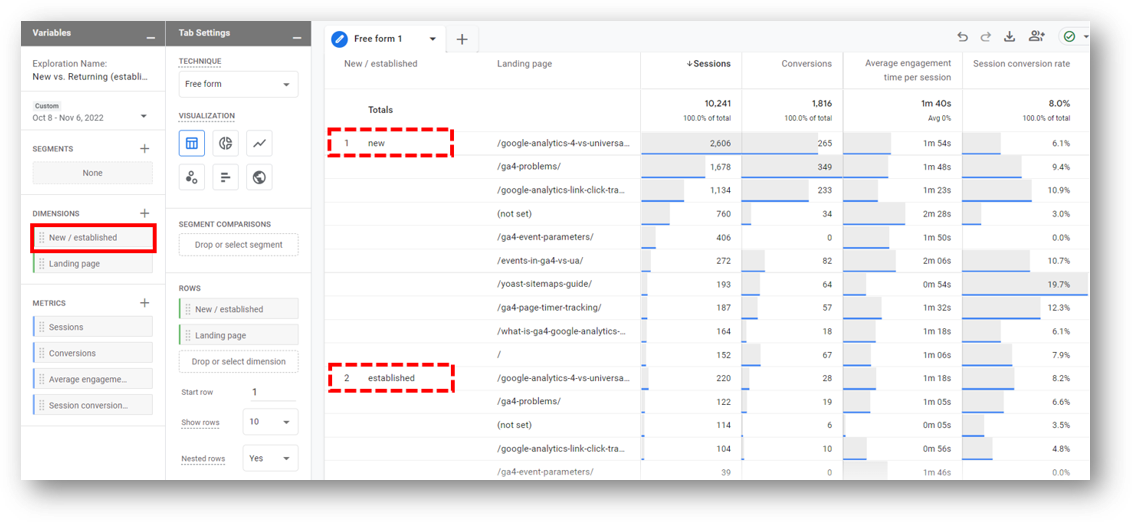Open the Technique Free form dropdown
The width and height of the screenshot is (1132, 522).
238,84
